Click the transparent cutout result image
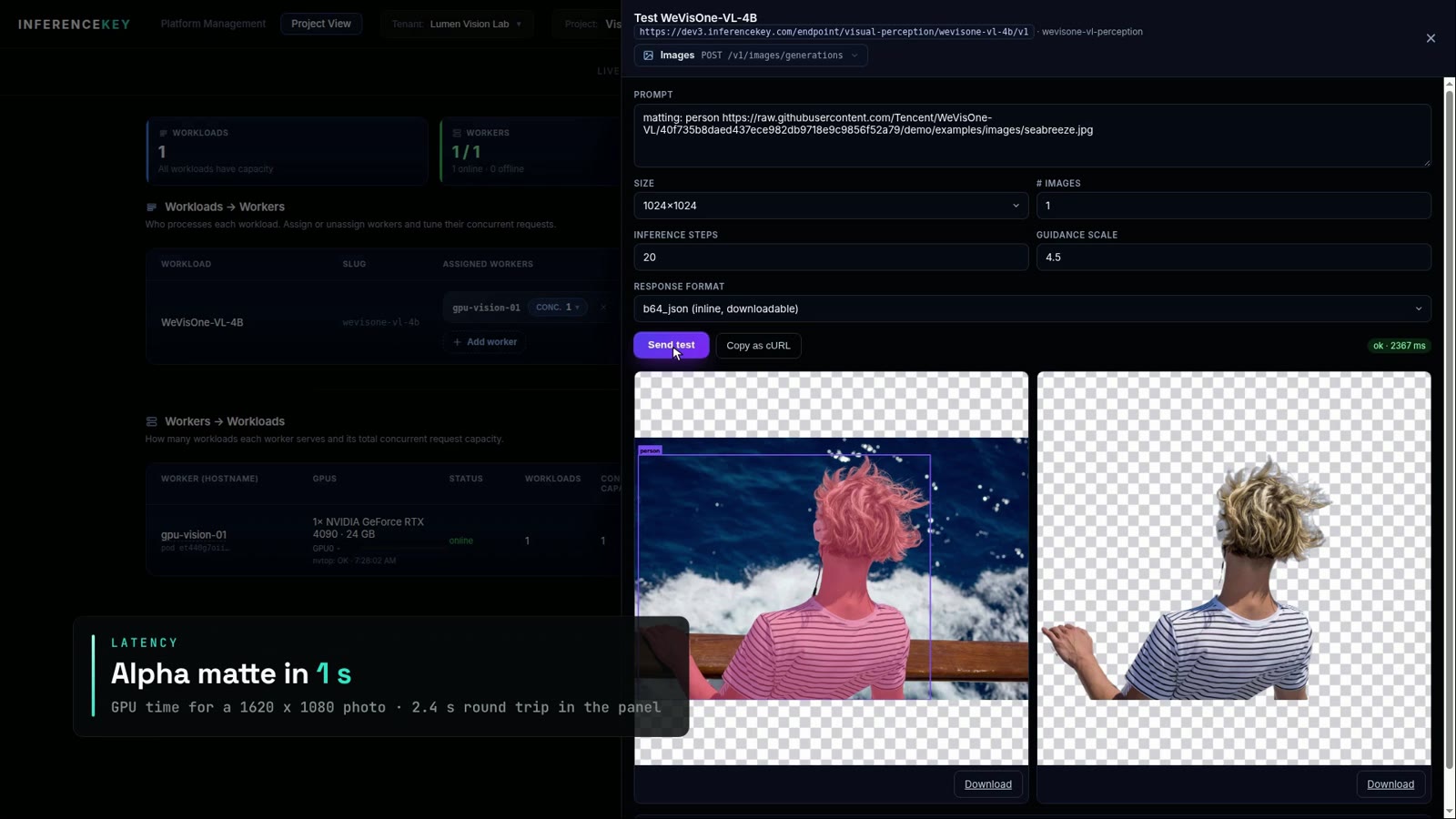The width and height of the screenshot is (1456, 819). tap(1234, 569)
